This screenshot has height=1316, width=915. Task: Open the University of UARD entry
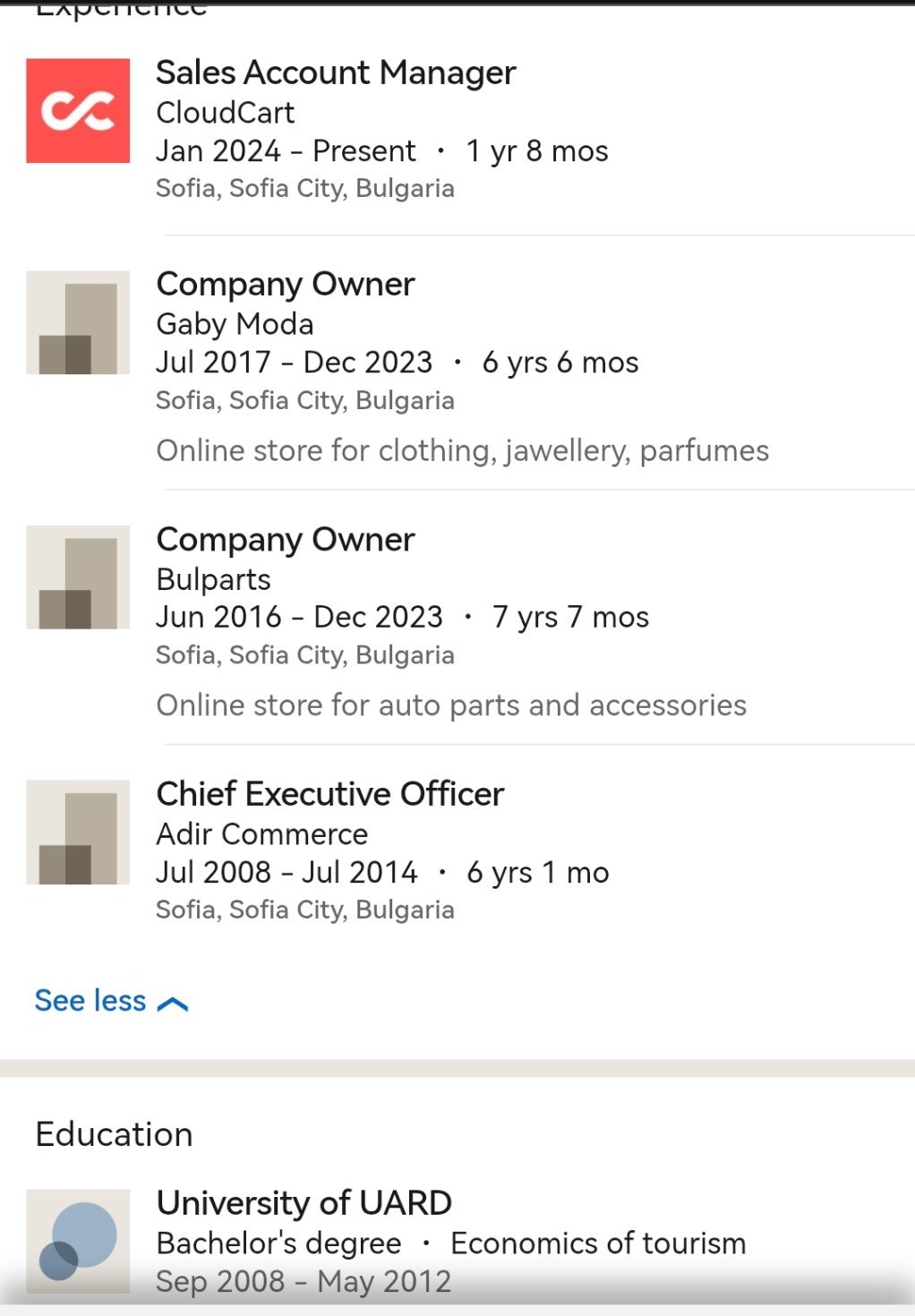(304, 1203)
